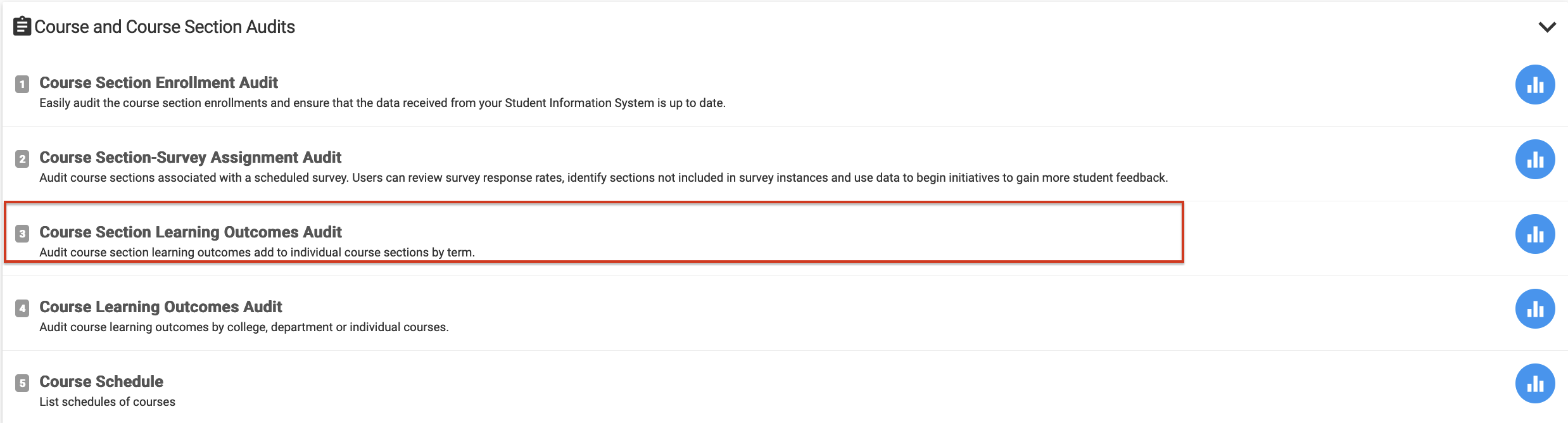Image resolution: width=1568 pixels, height=423 pixels.
Task: Click Enrollment Audit description about Student Information System
Action: [x=382, y=103]
